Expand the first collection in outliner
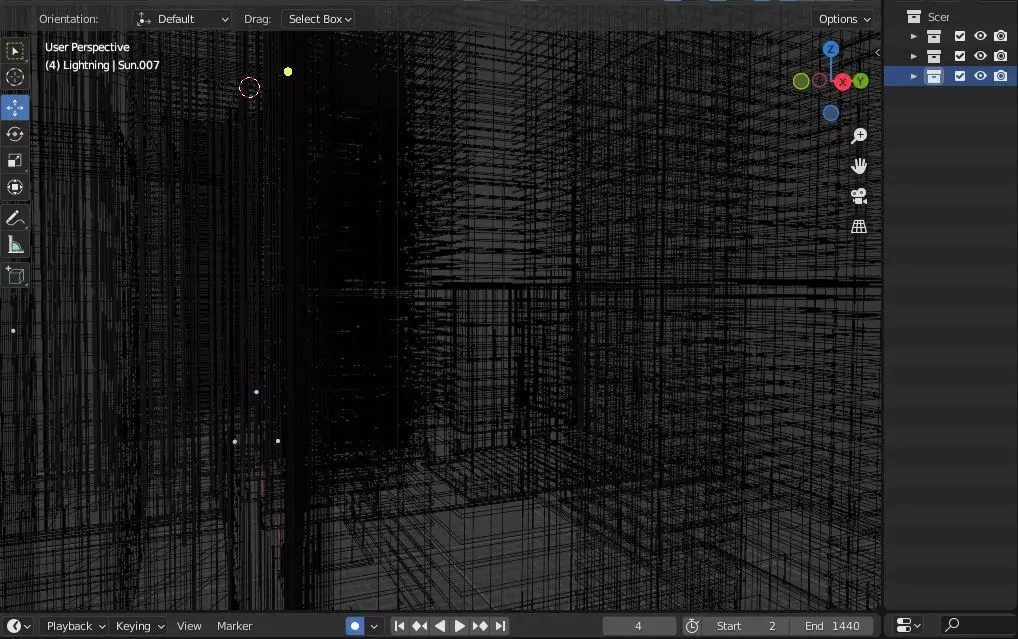This screenshot has height=639, width=1018. (913, 36)
